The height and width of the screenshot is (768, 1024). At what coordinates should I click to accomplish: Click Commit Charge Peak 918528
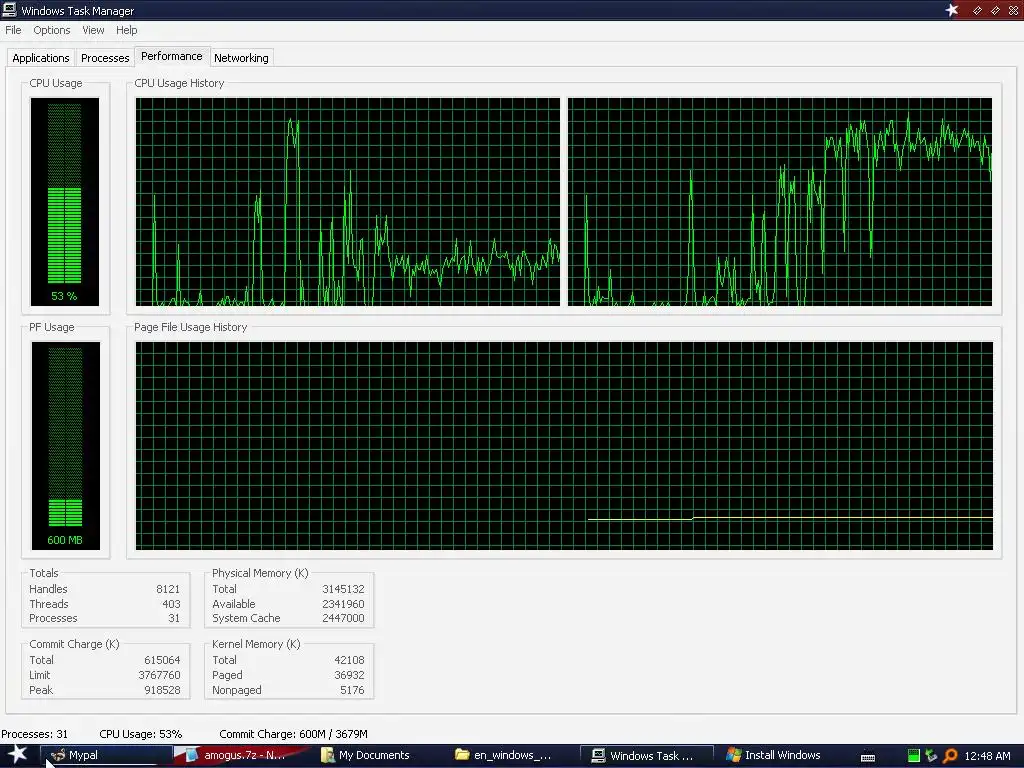pyautogui.click(x=162, y=690)
